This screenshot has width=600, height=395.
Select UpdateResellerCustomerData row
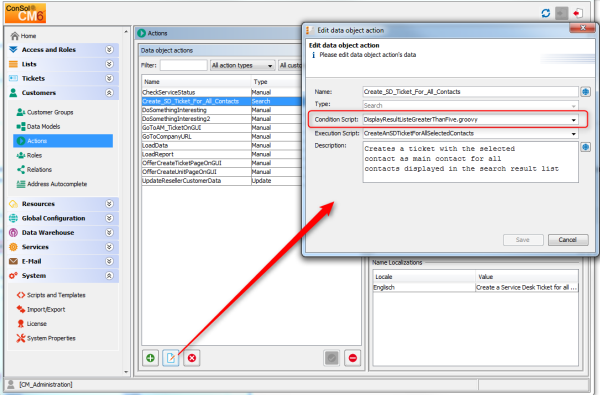point(222,180)
